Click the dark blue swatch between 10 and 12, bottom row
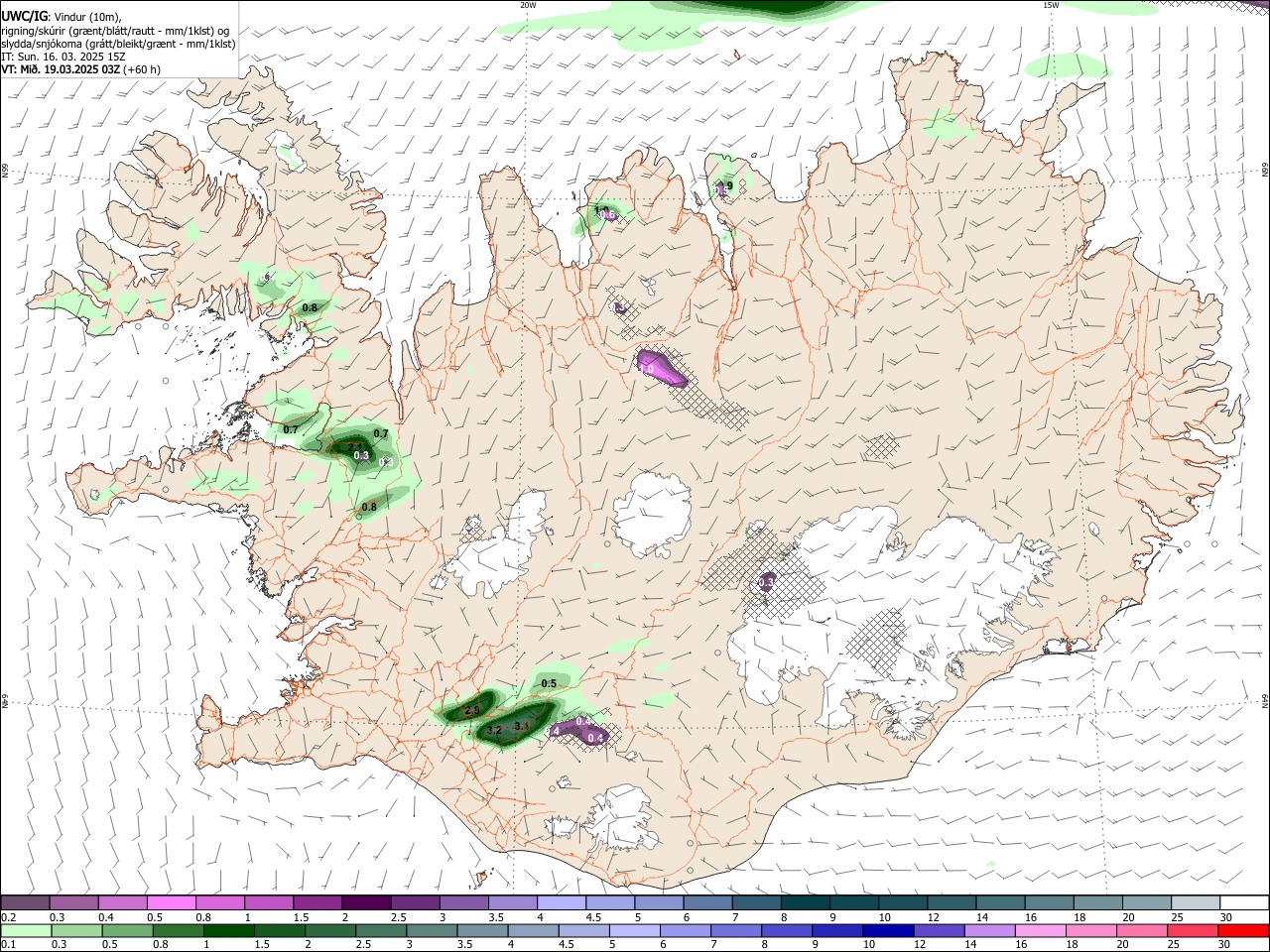1270x952 pixels. pos(888,931)
